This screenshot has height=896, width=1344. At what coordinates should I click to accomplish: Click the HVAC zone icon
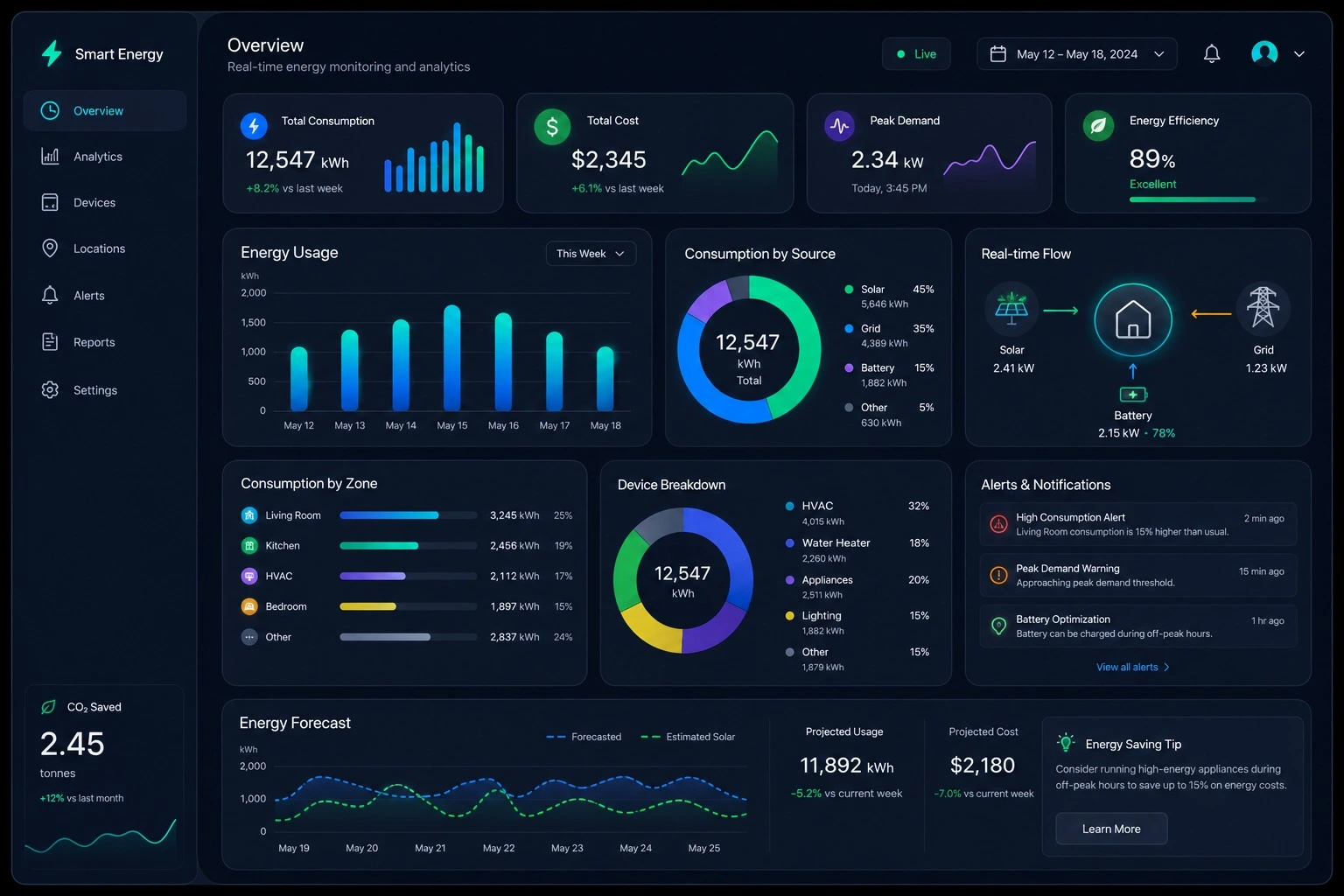(249, 576)
